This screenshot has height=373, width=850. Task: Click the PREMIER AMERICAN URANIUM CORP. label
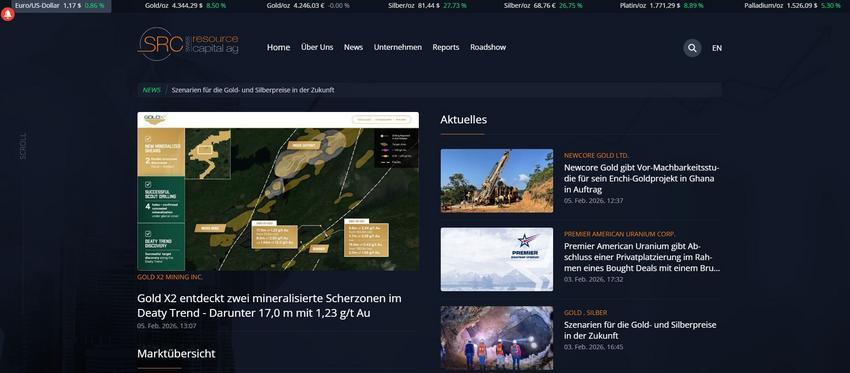point(620,234)
